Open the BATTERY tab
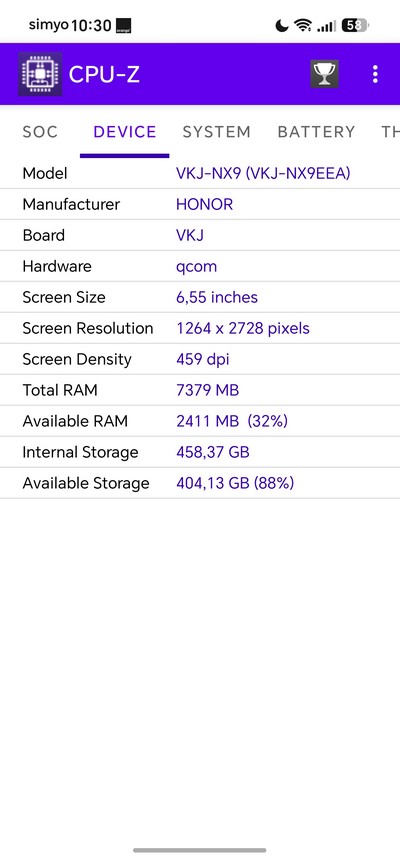Screen dimensions: 400x863 pyautogui.click(x=316, y=132)
